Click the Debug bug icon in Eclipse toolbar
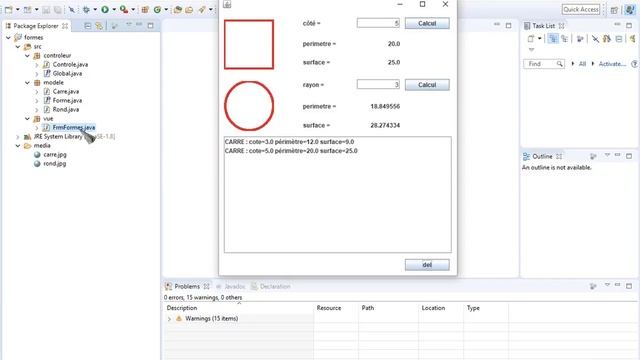 86,9
